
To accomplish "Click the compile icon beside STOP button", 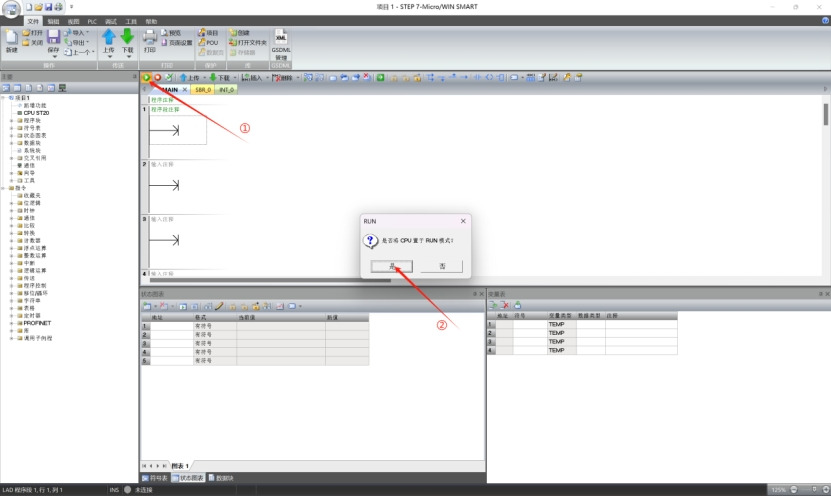I will tap(168, 77).
